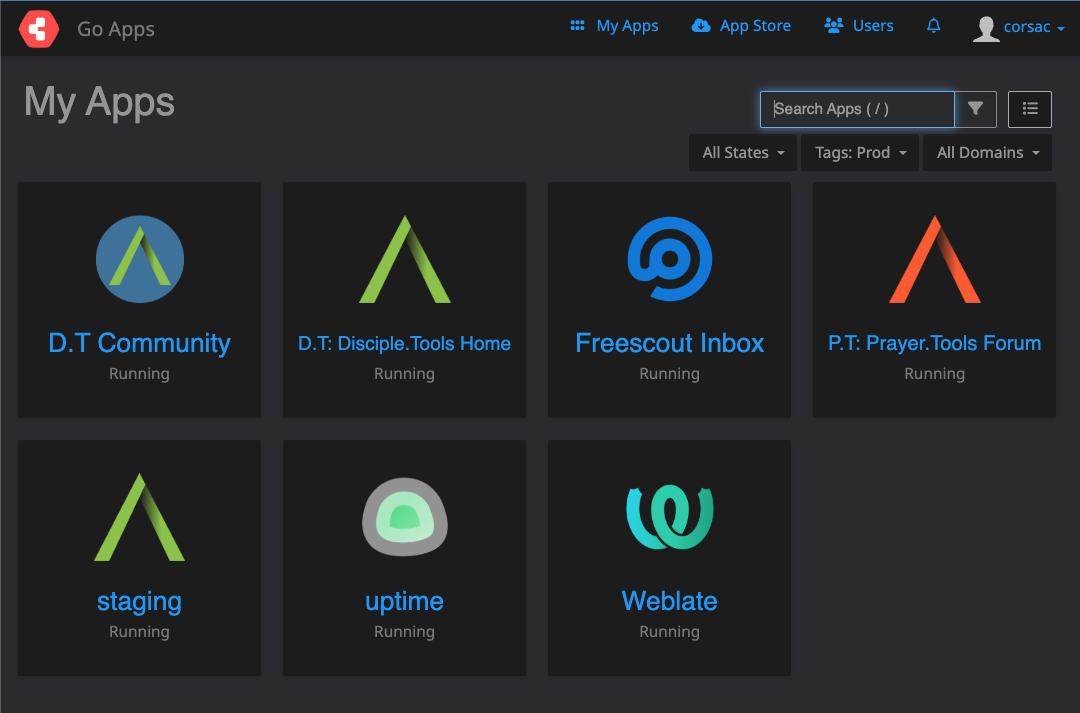The height and width of the screenshot is (713, 1080).
Task: Open the Freescout Inbox link text
Action: [669, 343]
